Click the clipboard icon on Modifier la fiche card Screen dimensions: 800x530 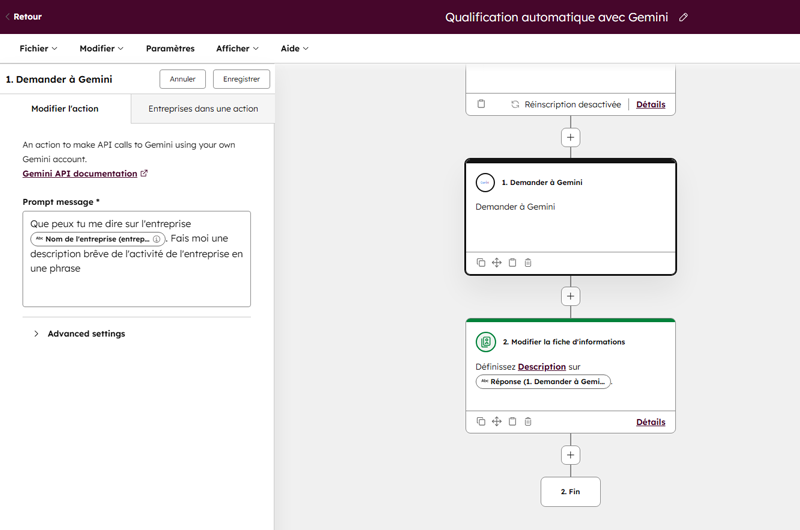tap(512, 422)
